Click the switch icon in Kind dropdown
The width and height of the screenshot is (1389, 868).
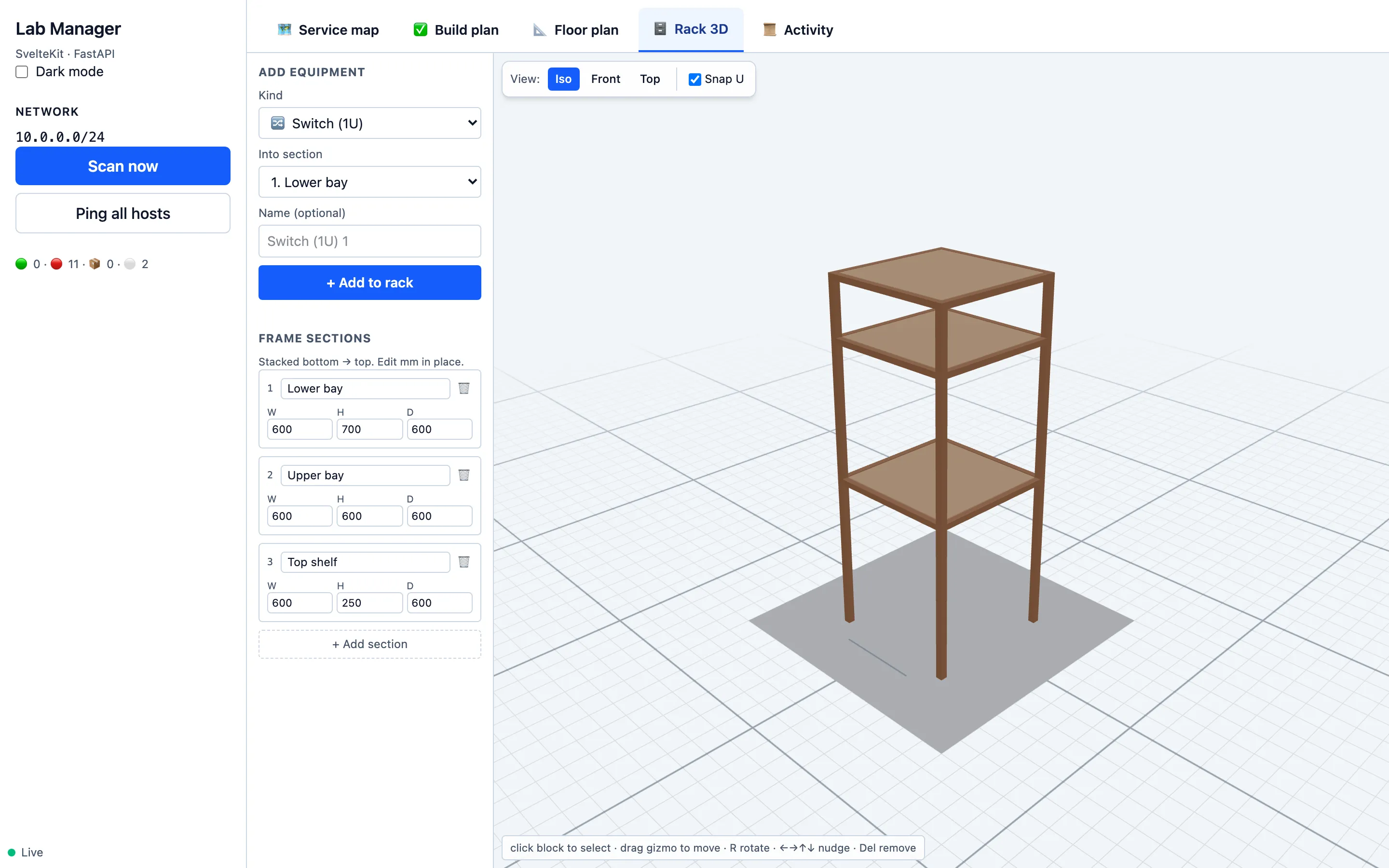278,123
